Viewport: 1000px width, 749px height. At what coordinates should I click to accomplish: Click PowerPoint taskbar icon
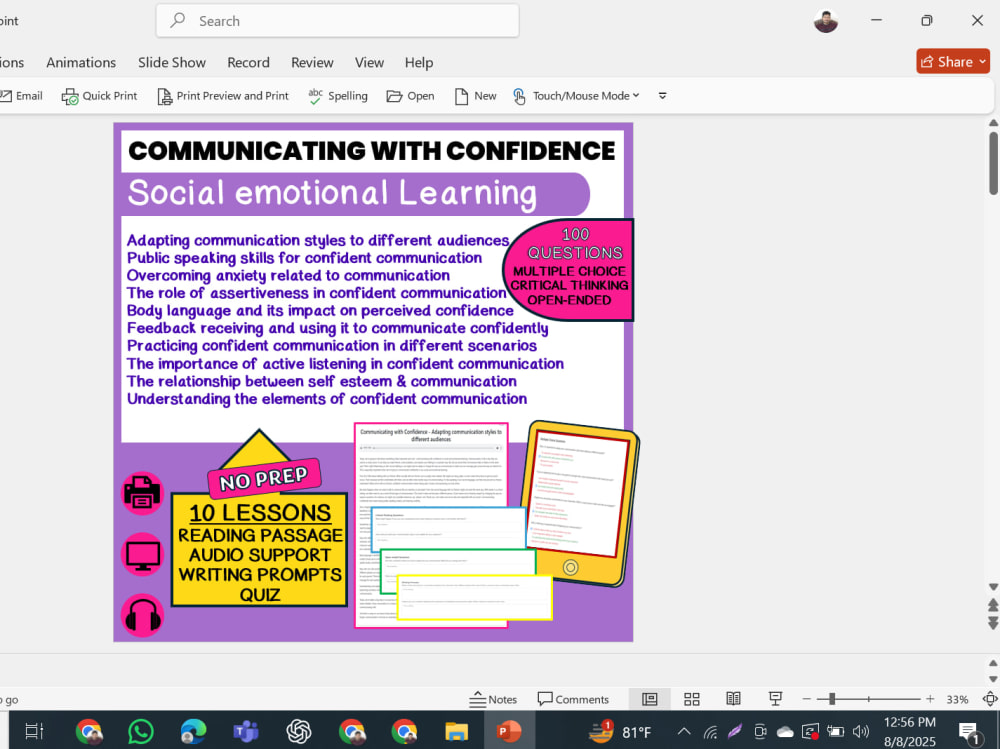point(508,731)
